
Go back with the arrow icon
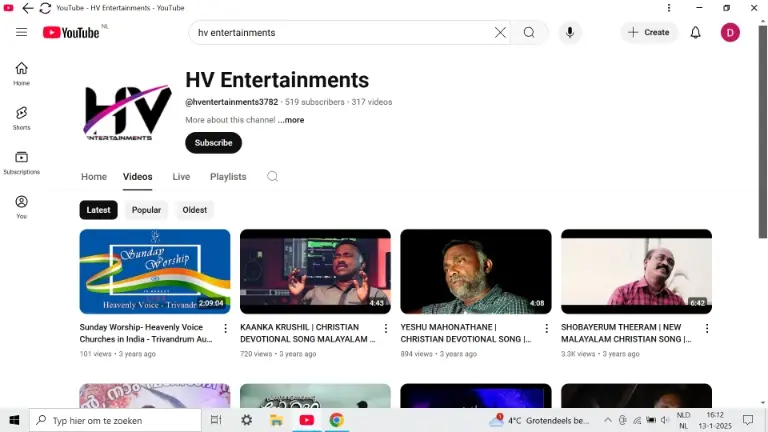tap(27, 8)
